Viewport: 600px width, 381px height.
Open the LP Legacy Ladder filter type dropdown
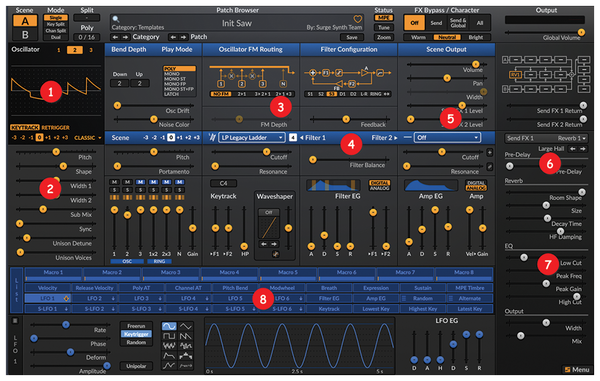coord(252,138)
